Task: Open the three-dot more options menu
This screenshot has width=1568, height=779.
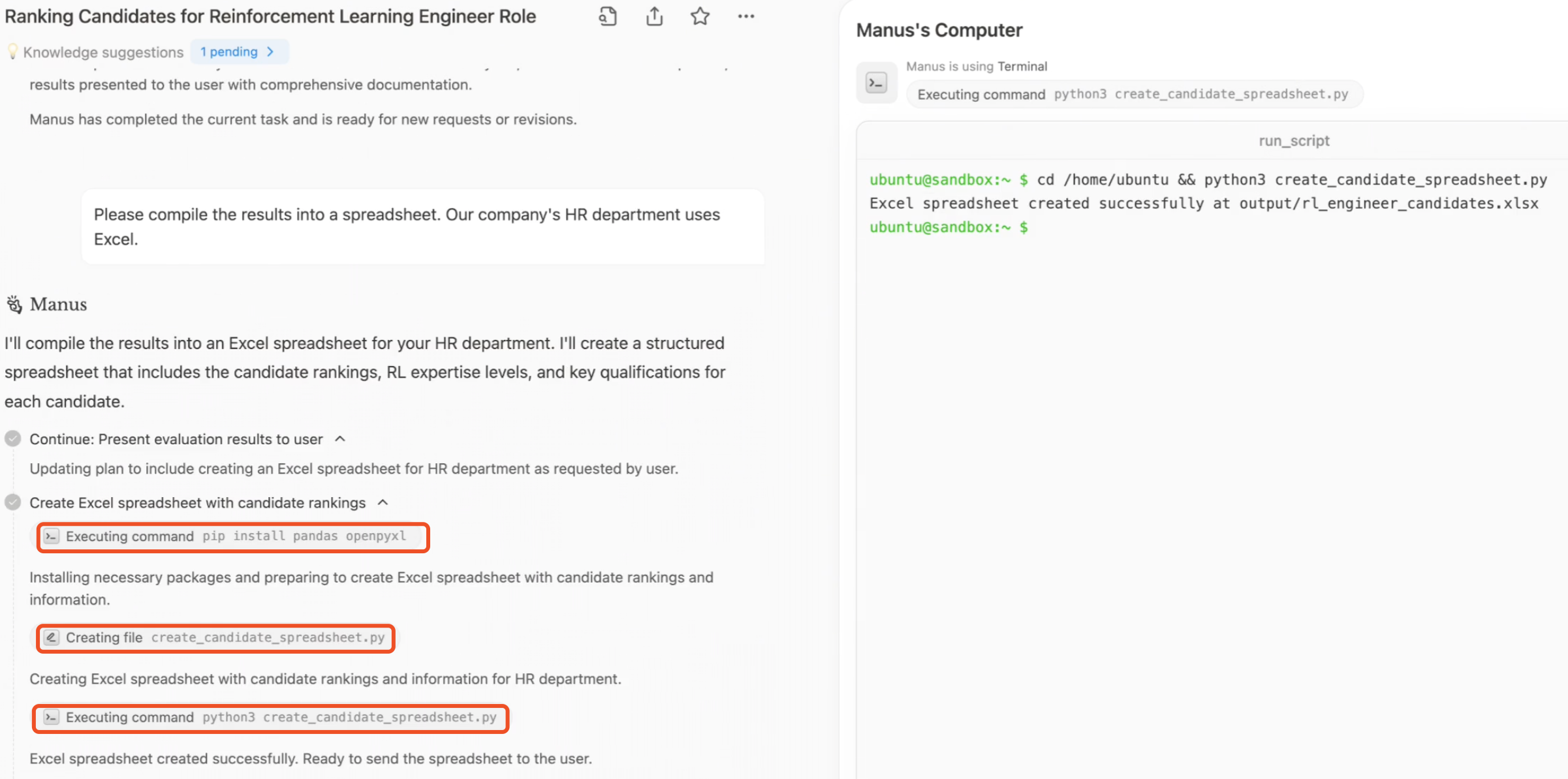Action: click(746, 16)
